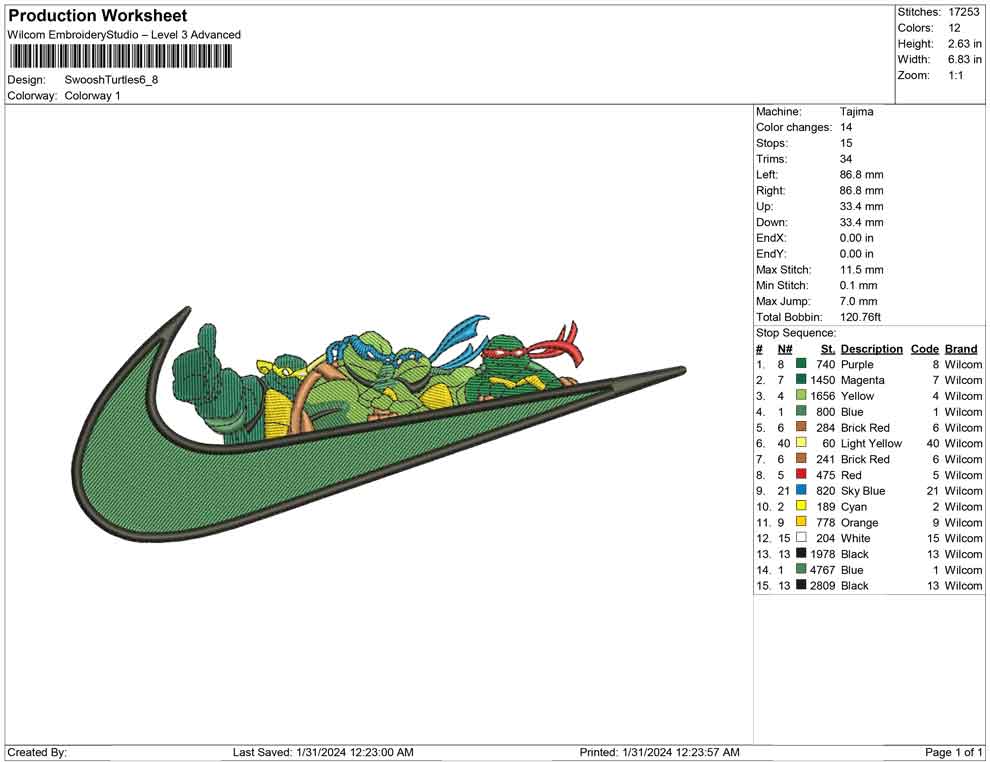Pick the swatch in the 284 Brick Red row
The width and height of the screenshot is (990, 762).
[x=801, y=427]
